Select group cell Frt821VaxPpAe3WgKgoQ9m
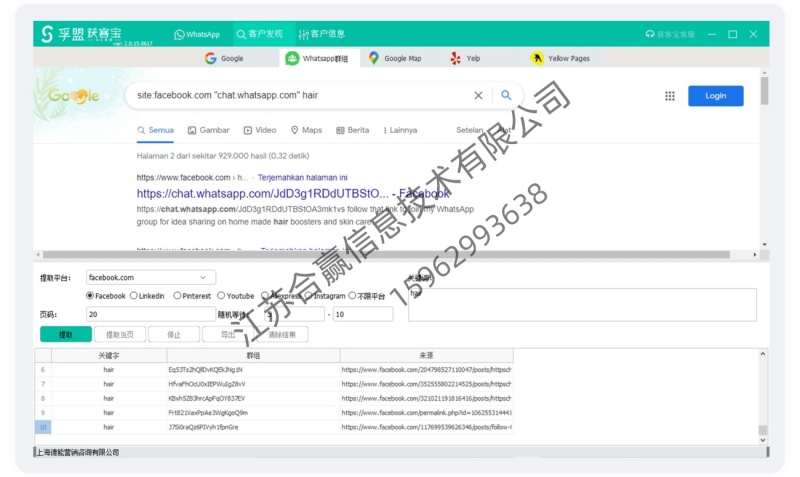The height and width of the screenshot is (477, 800). pos(253,412)
